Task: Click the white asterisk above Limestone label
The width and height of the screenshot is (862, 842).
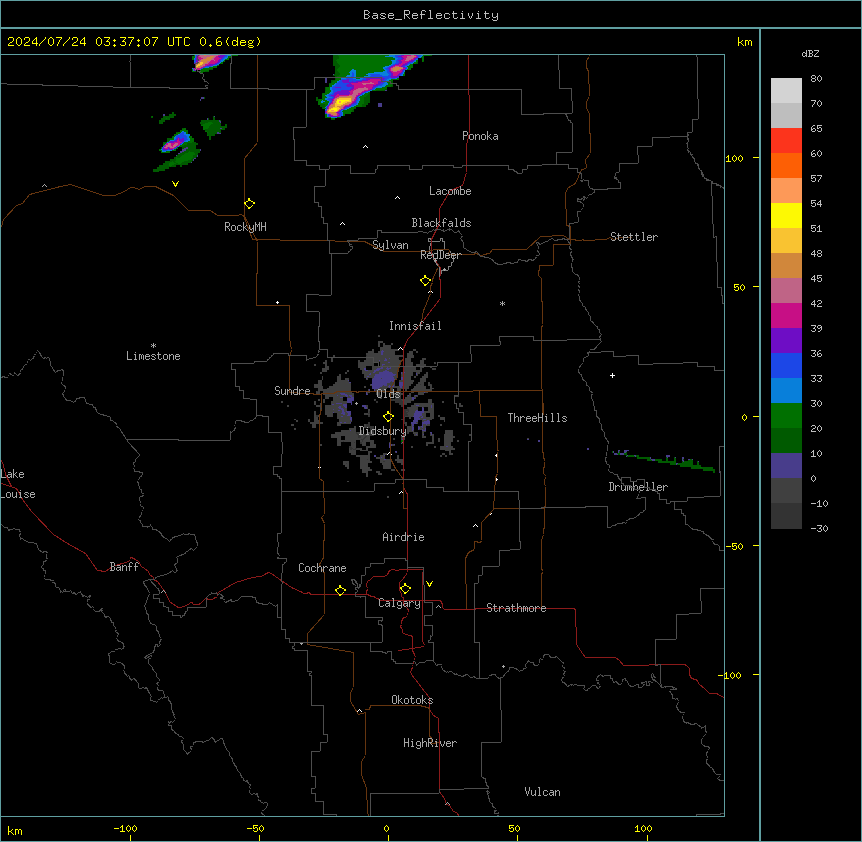Action: 153,345
